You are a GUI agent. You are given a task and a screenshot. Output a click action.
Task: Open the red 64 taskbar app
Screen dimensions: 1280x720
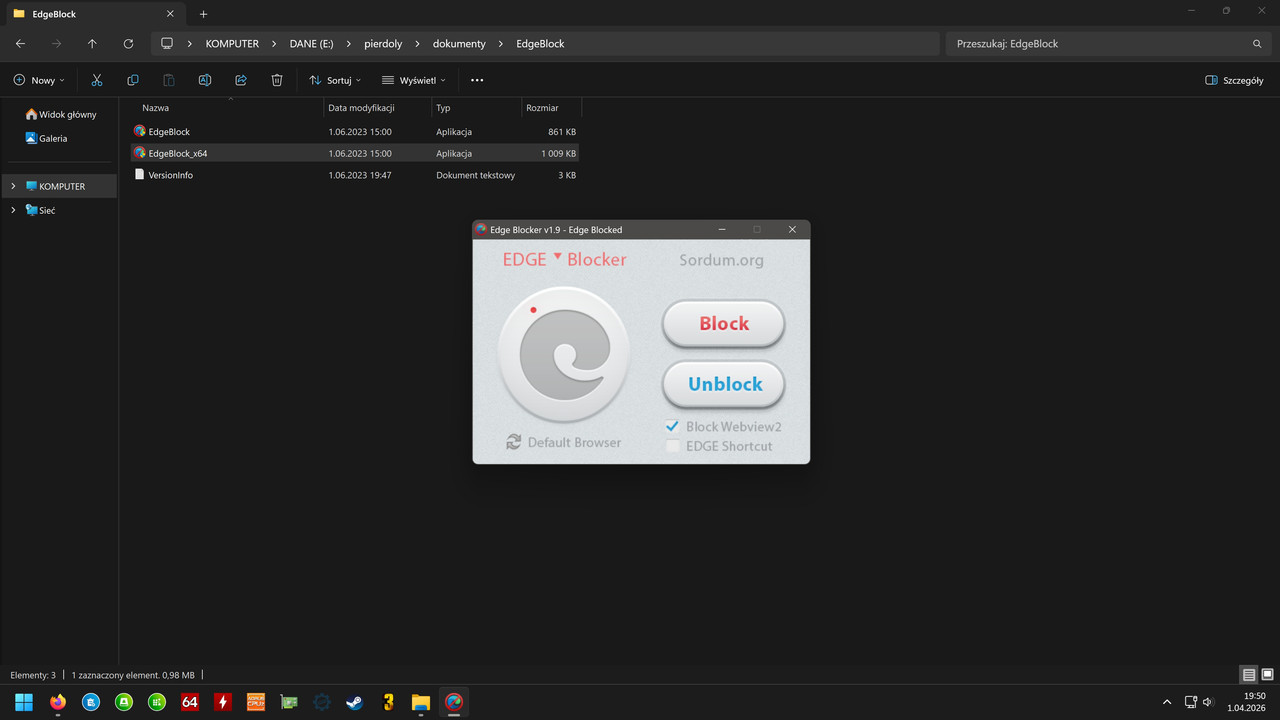pos(190,702)
